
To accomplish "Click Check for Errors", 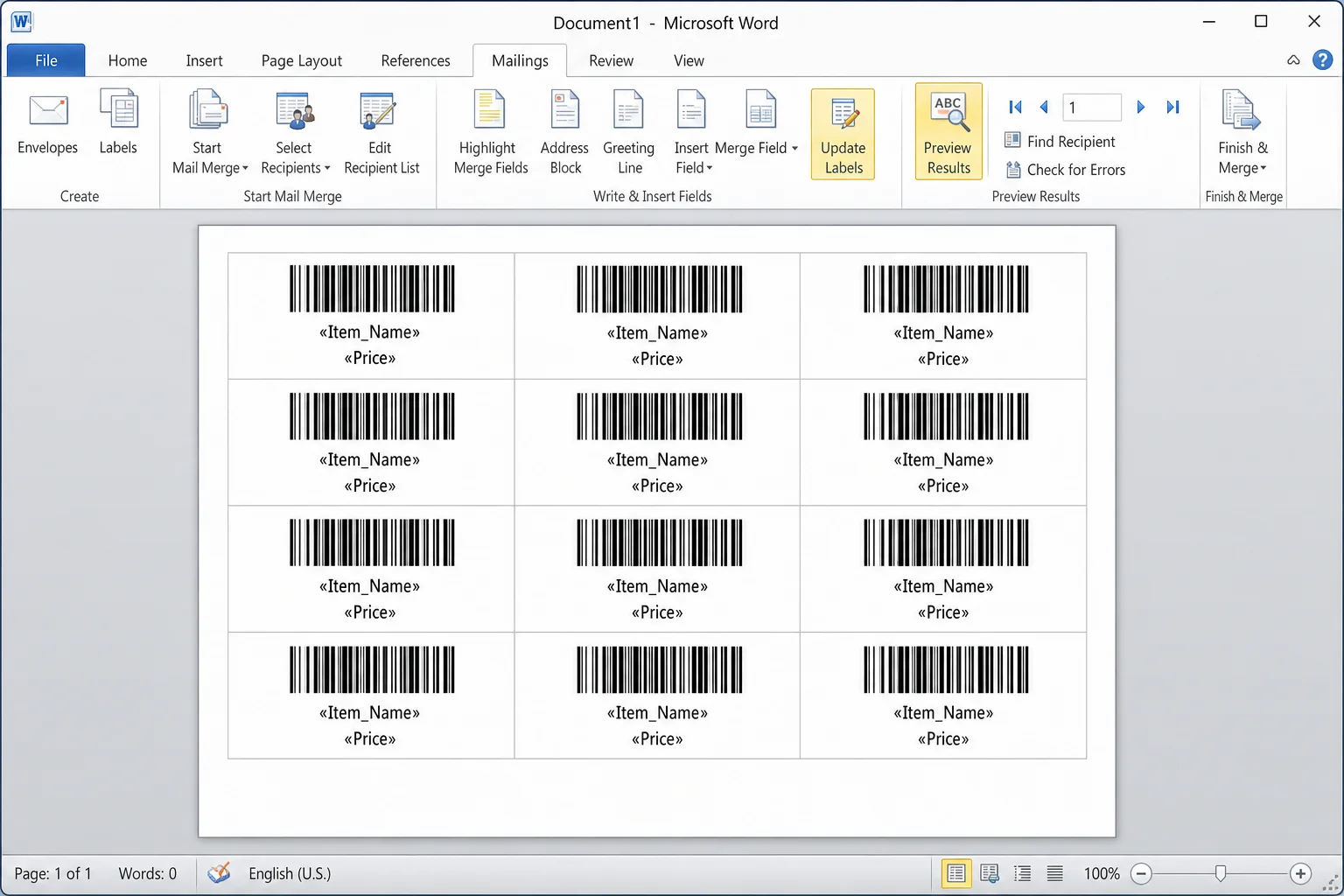I will tap(1065, 170).
